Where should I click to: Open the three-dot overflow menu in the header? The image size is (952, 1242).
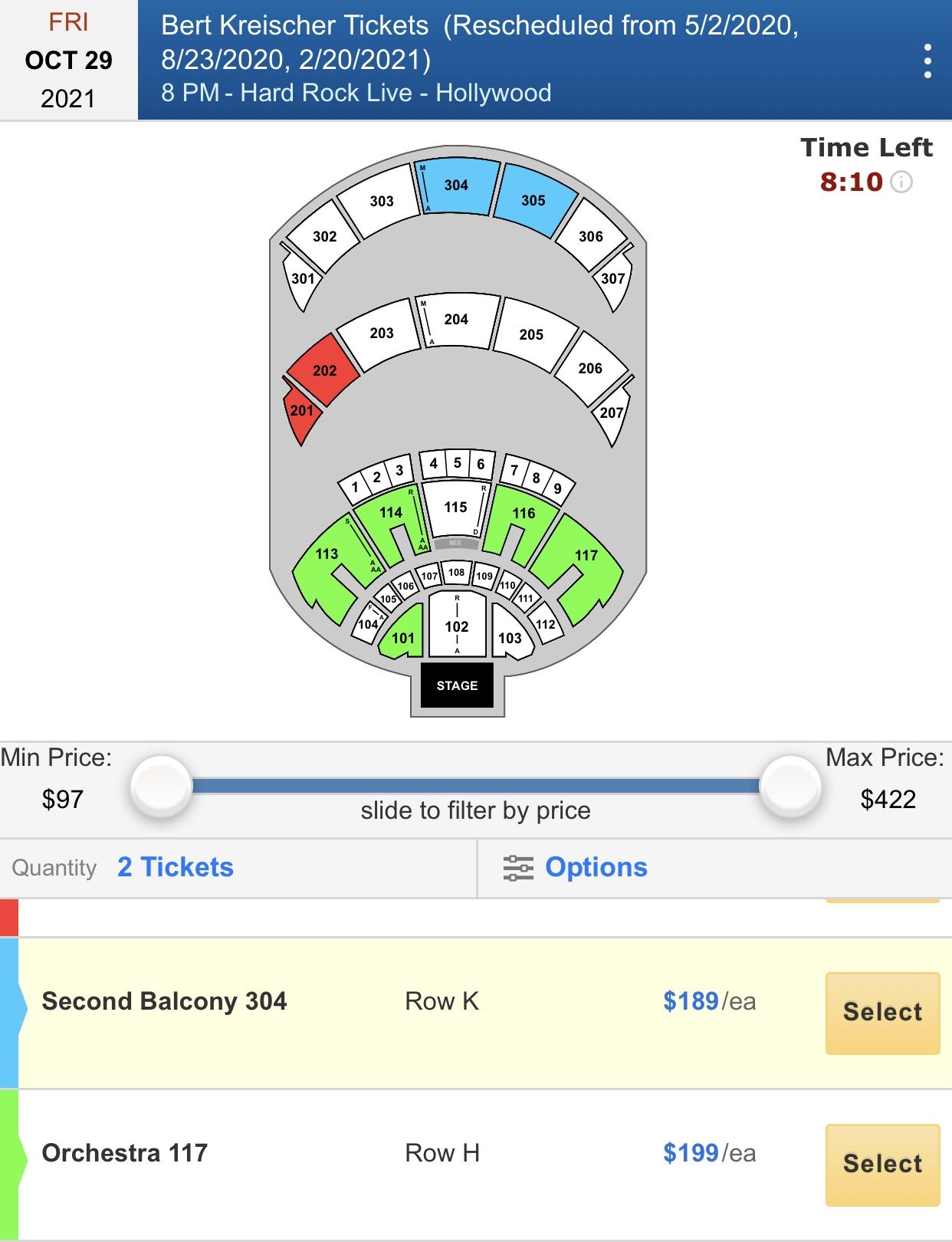[x=930, y=60]
